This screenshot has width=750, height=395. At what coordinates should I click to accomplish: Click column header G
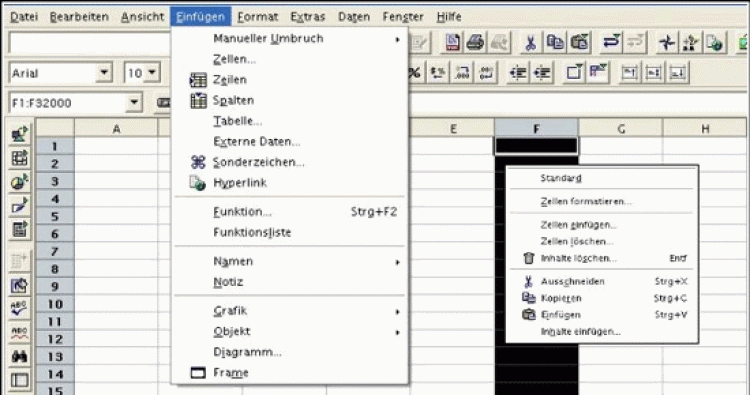coord(620,128)
